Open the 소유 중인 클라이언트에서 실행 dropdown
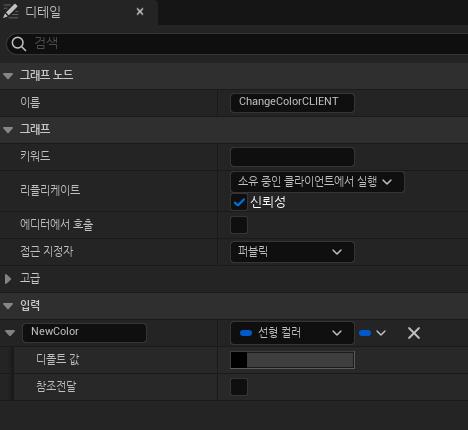Viewport: 468px width, 430px height. pos(317,182)
